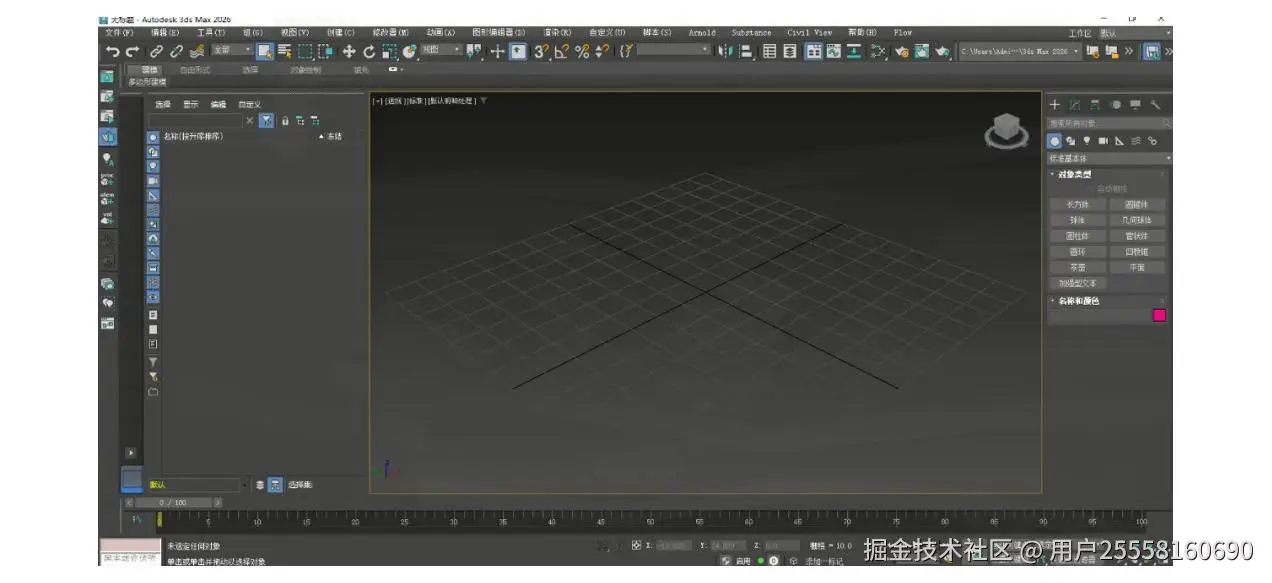Click the 球体 primitive button
Screen dimensions: 1272x583
point(1078,220)
